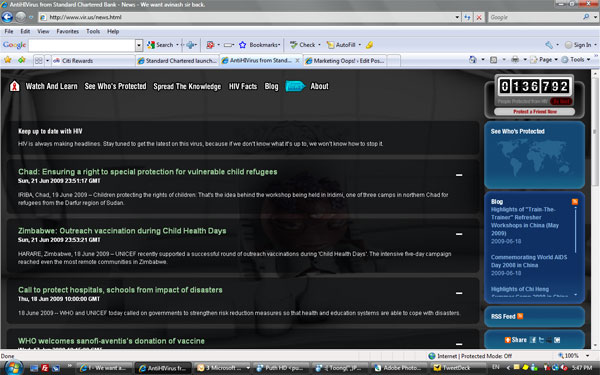
Task: Click Google toolbar Check spelling button
Action: pyautogui.click(x=302, y=45)
